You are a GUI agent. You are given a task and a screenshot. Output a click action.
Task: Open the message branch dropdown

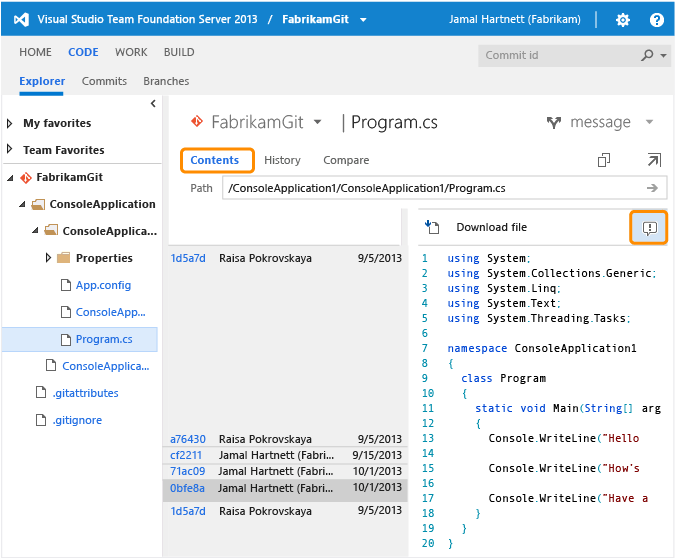[x=649, y=122]
